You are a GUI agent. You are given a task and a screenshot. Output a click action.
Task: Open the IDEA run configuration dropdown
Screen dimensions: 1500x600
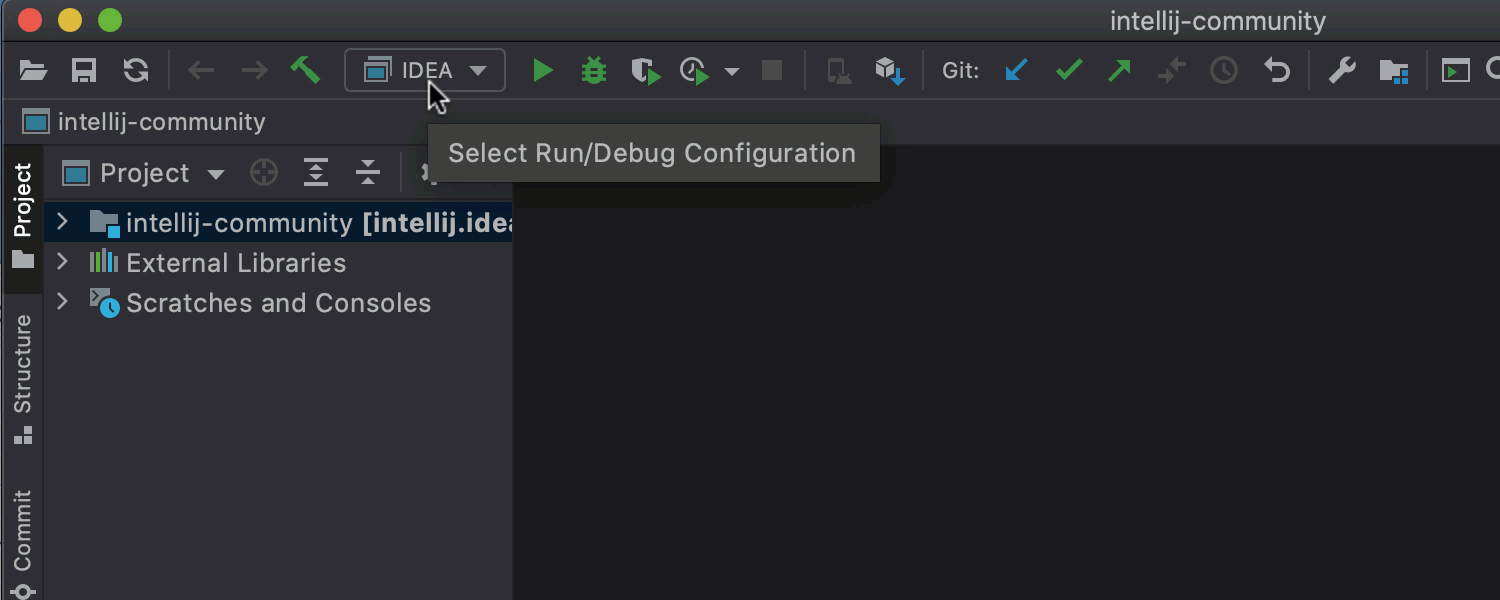coord(425,71)
